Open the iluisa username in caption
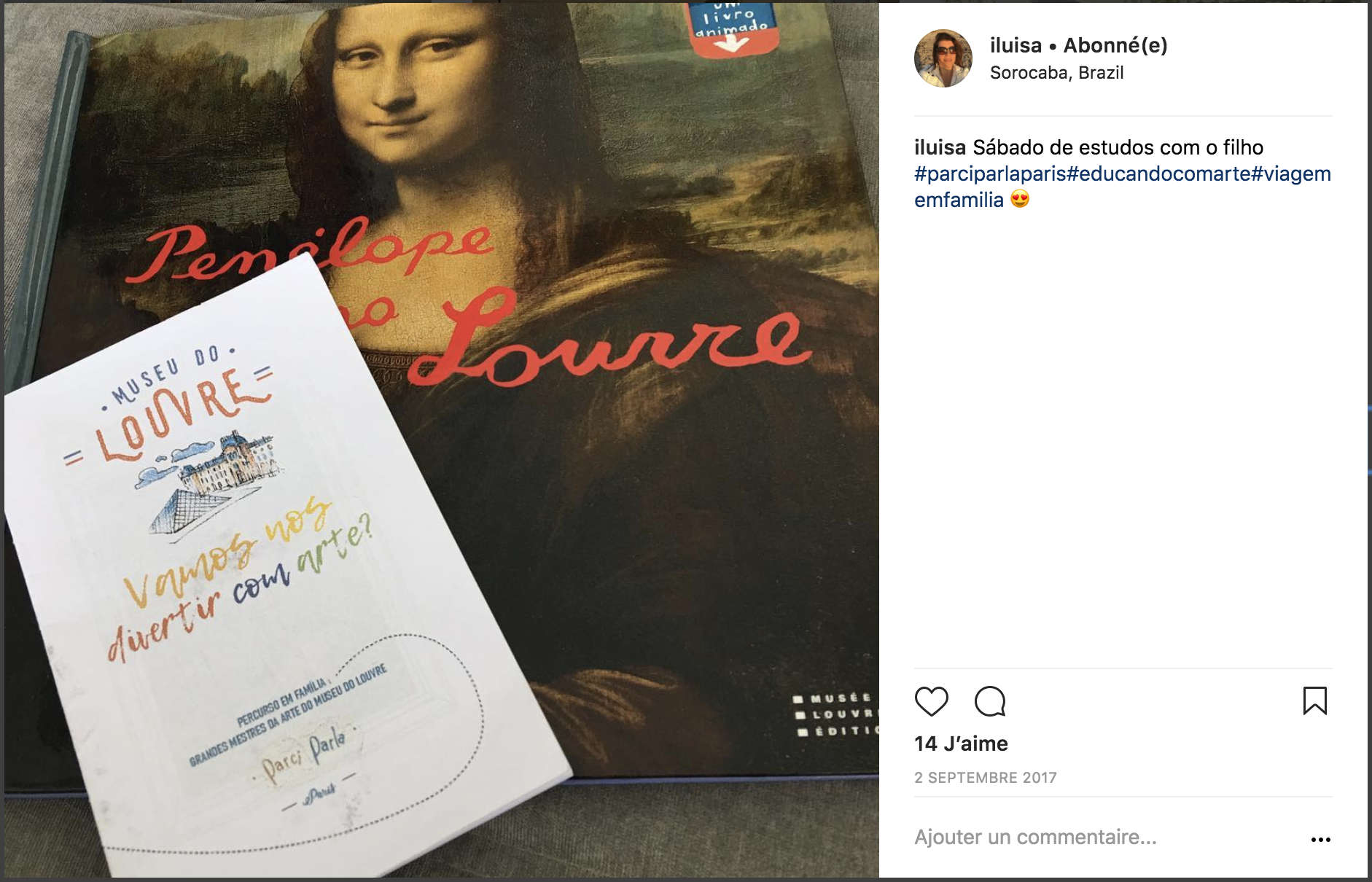 tap(940, 147)
